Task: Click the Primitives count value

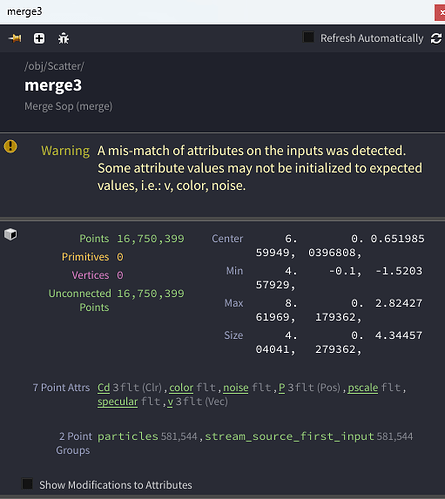Action: (x=120, y=257)
